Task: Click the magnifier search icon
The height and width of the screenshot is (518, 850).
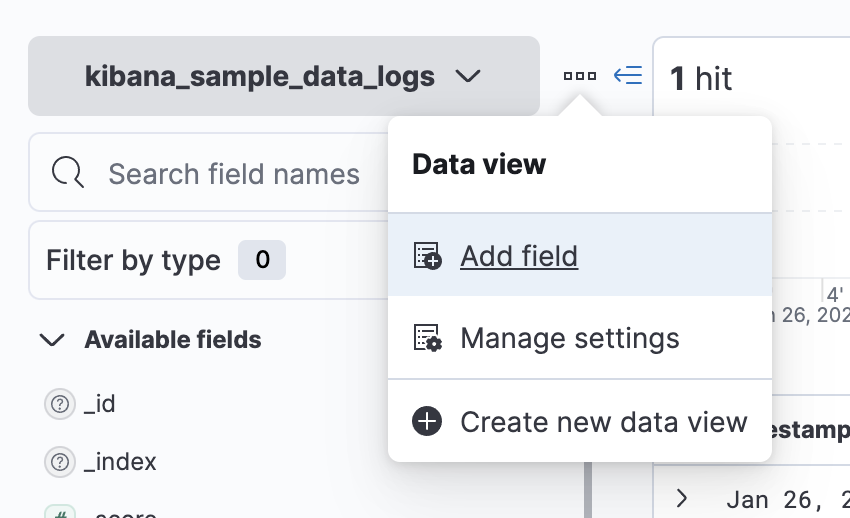Action: (x=68, y=173)
